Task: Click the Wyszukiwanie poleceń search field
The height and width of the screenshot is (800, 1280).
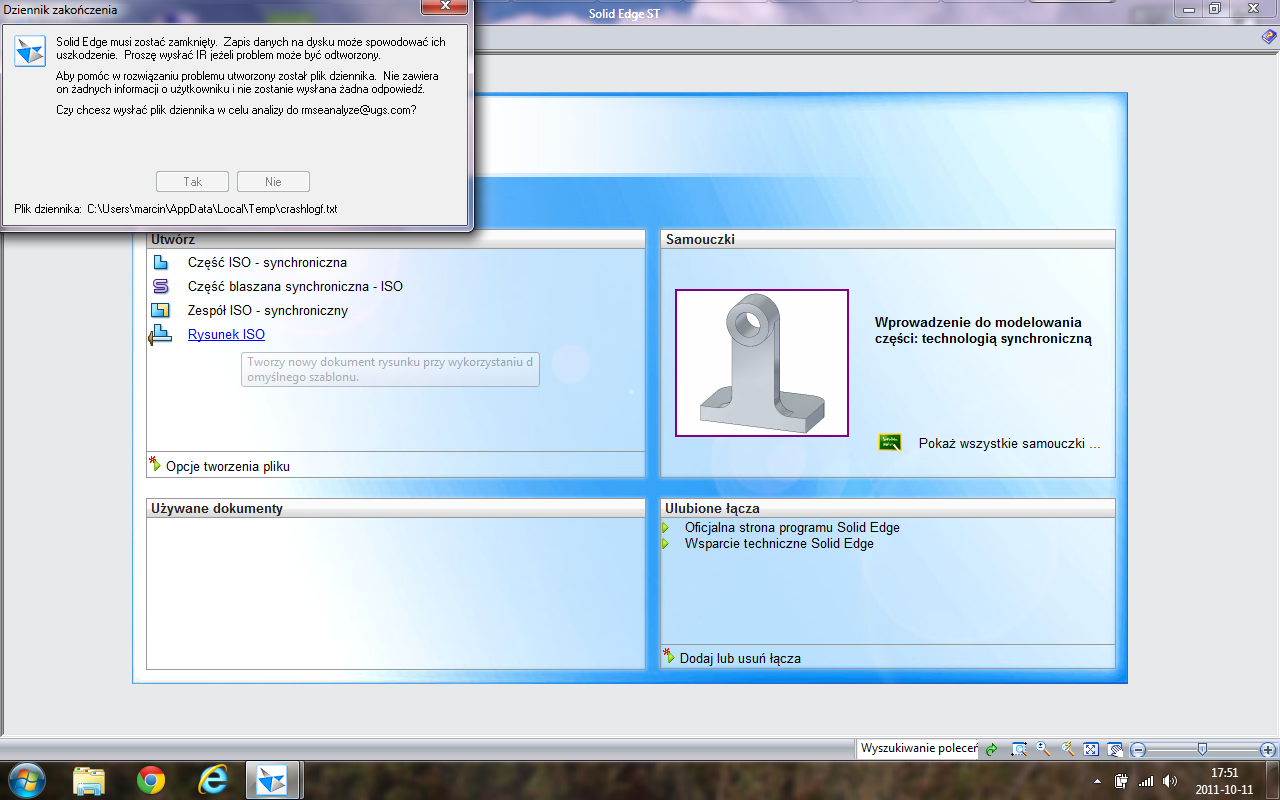Action: pos(918,749)
